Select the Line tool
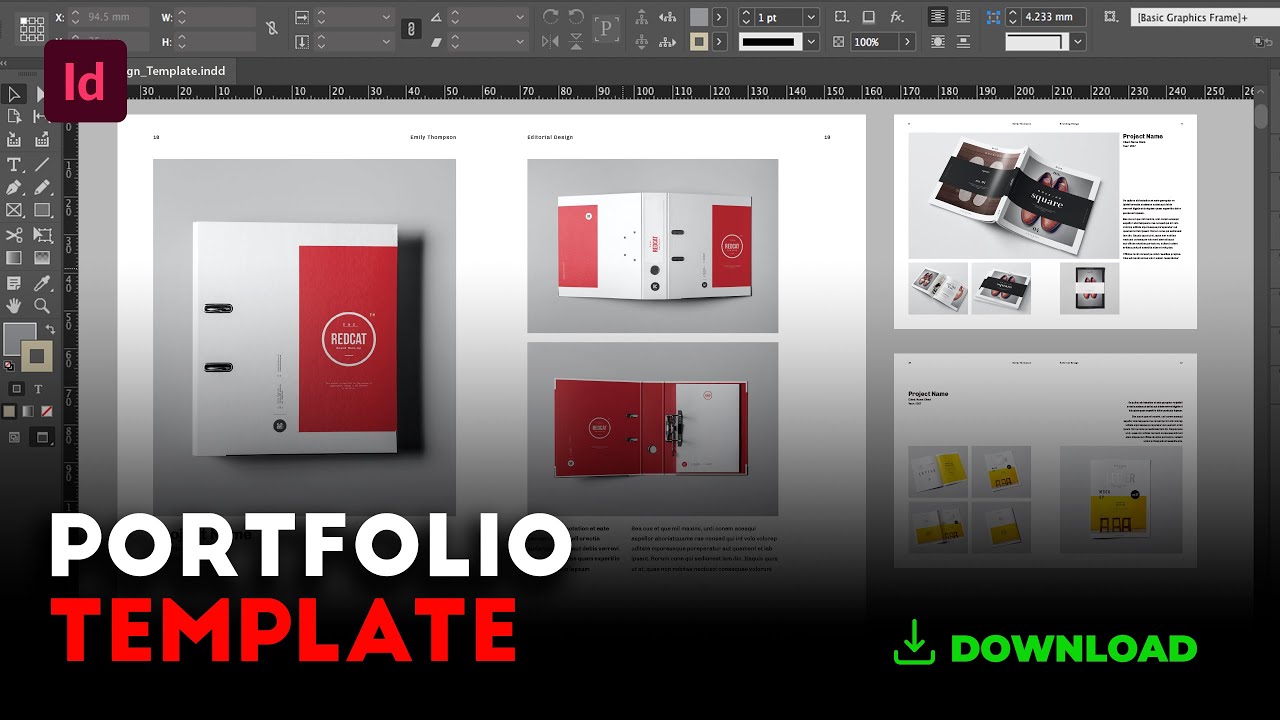 coord(42,165)
